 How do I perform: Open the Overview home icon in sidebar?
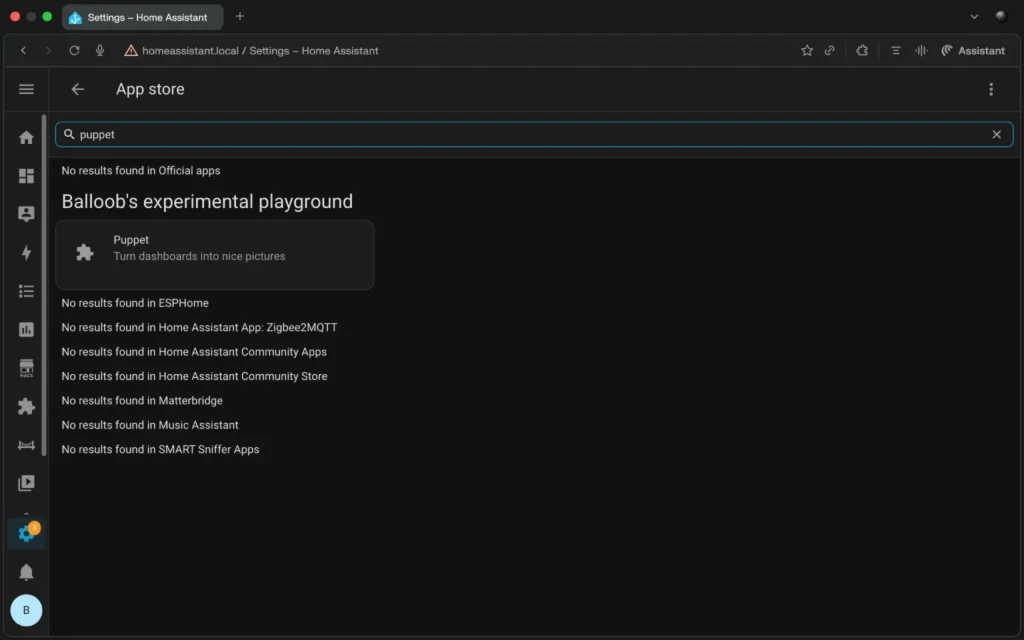(26, 137)
